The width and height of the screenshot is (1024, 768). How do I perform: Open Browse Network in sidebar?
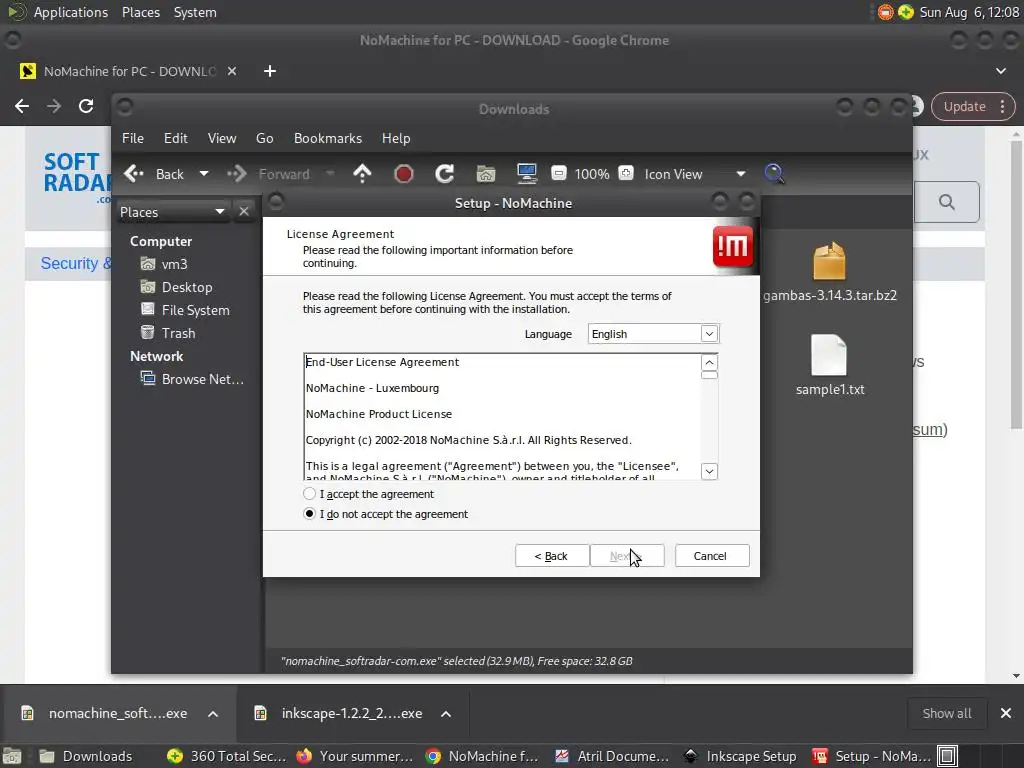click(x=193, y=379)
